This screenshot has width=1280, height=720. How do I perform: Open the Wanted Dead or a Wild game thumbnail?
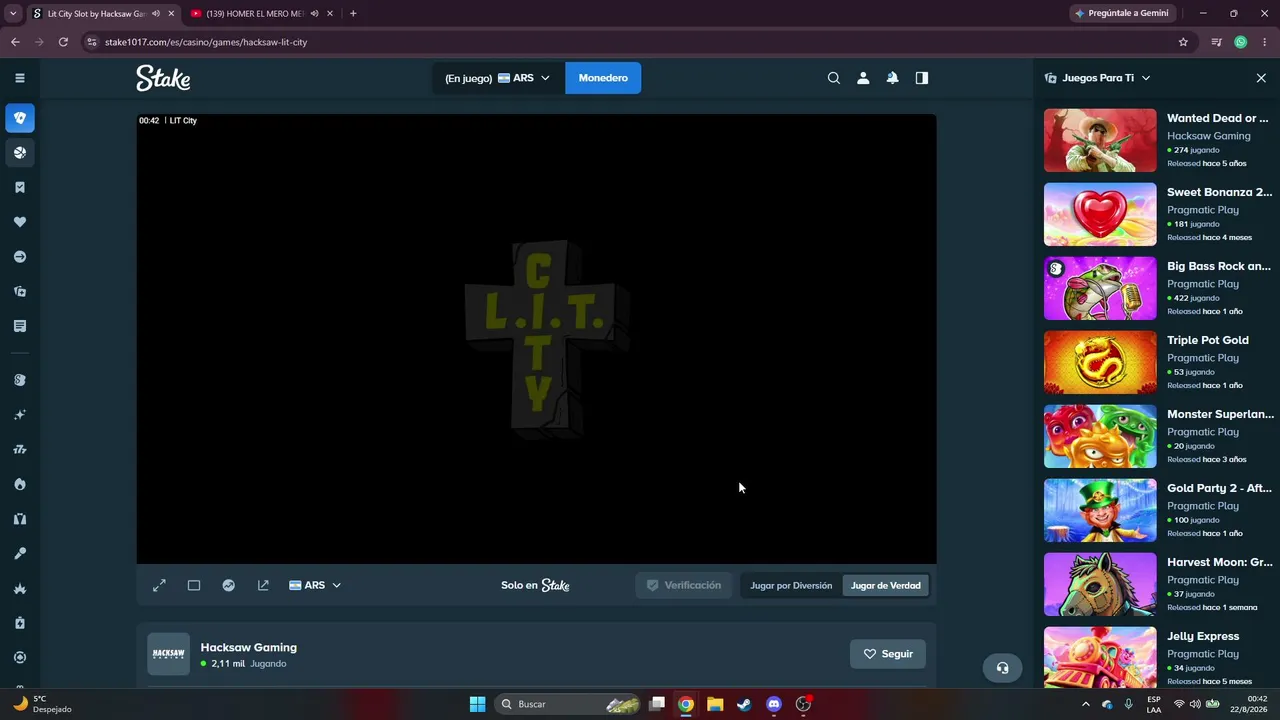(x=1100, y=141)
